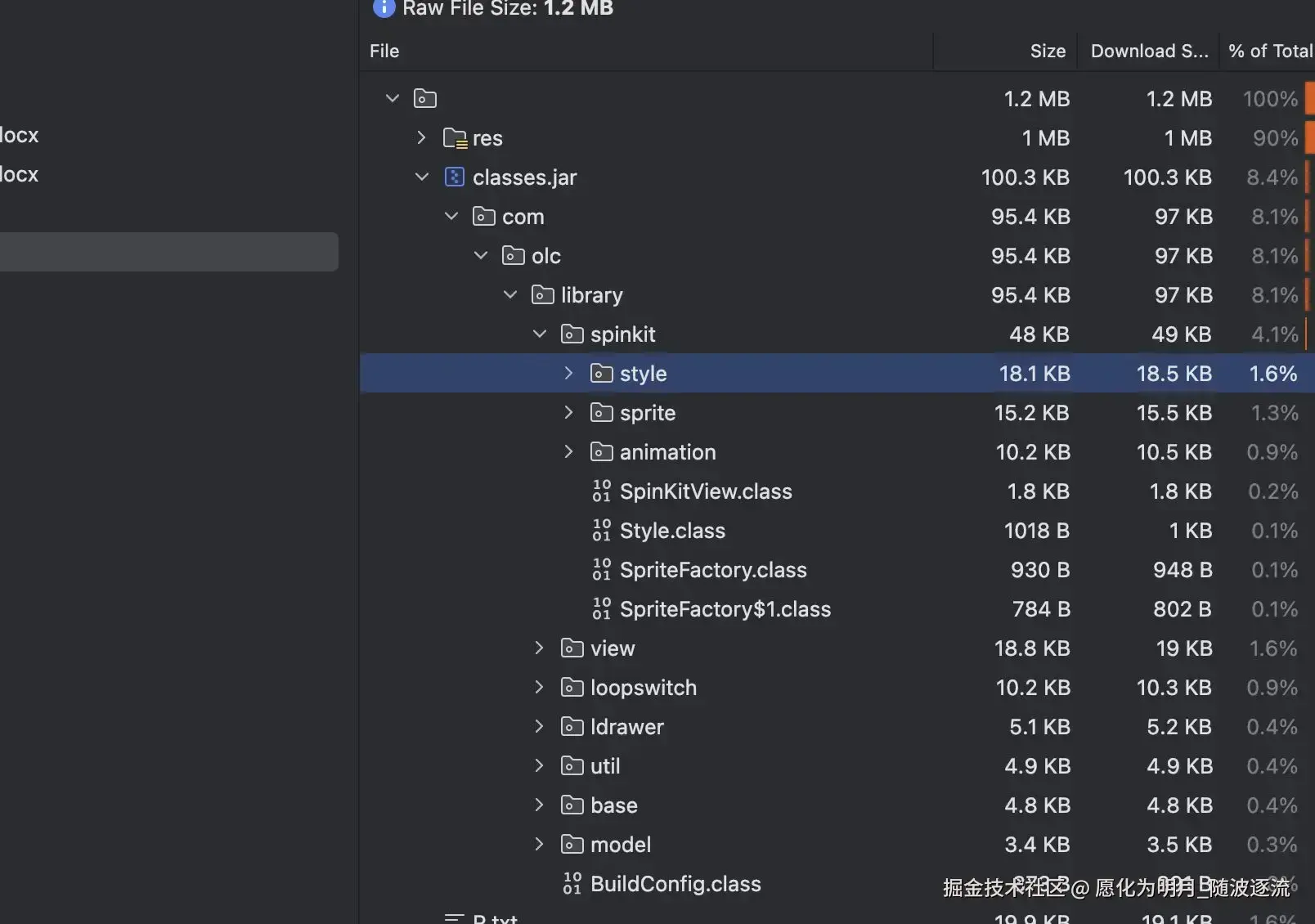Click the BuildConfig.class file icon

click(572, 884)
